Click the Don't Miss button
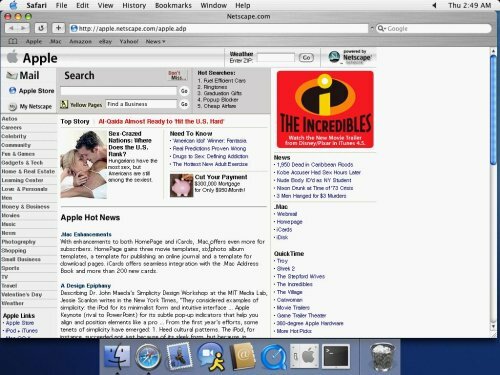The width and height of the screenshot is (500, 375). tap(177, 75)
